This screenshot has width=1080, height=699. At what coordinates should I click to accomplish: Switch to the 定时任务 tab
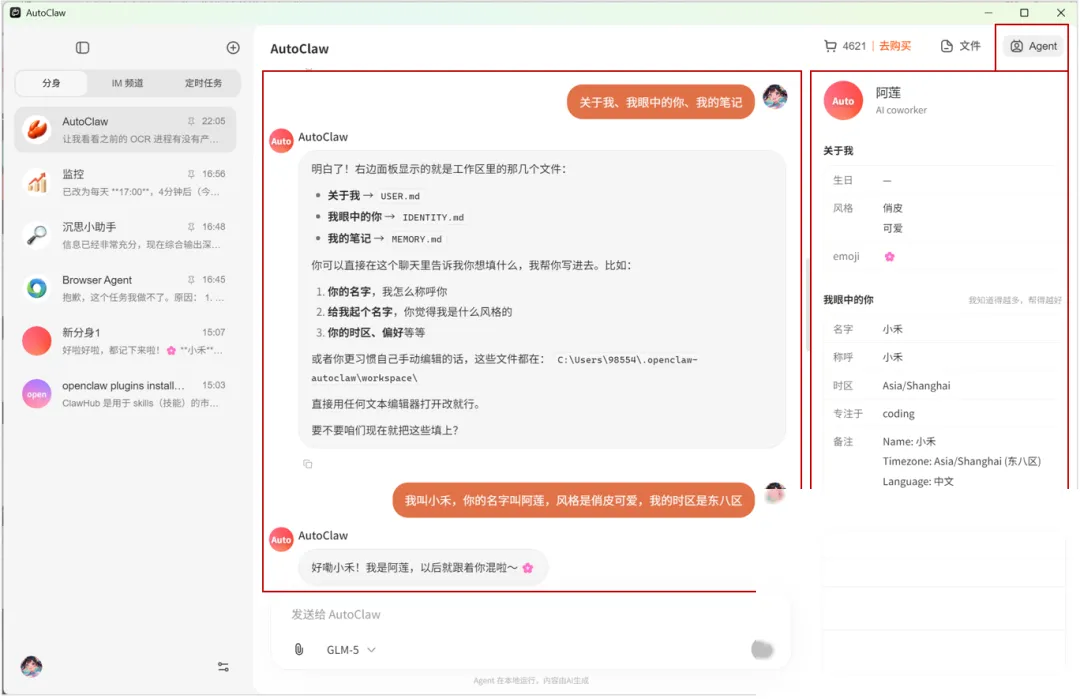[203, 83]
